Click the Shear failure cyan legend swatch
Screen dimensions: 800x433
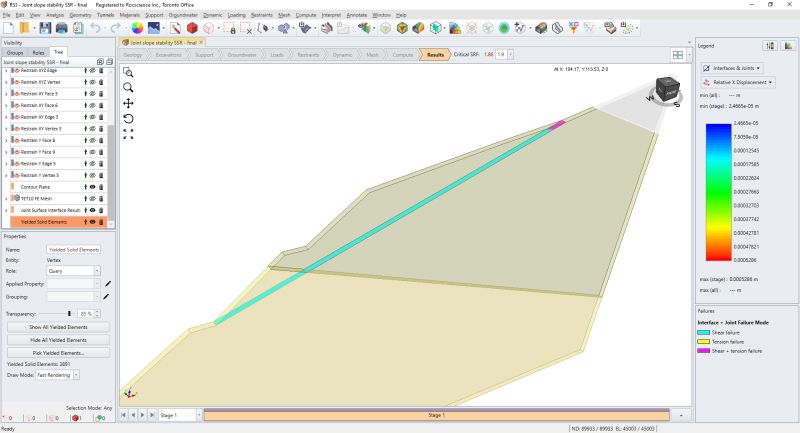point(704,333)
